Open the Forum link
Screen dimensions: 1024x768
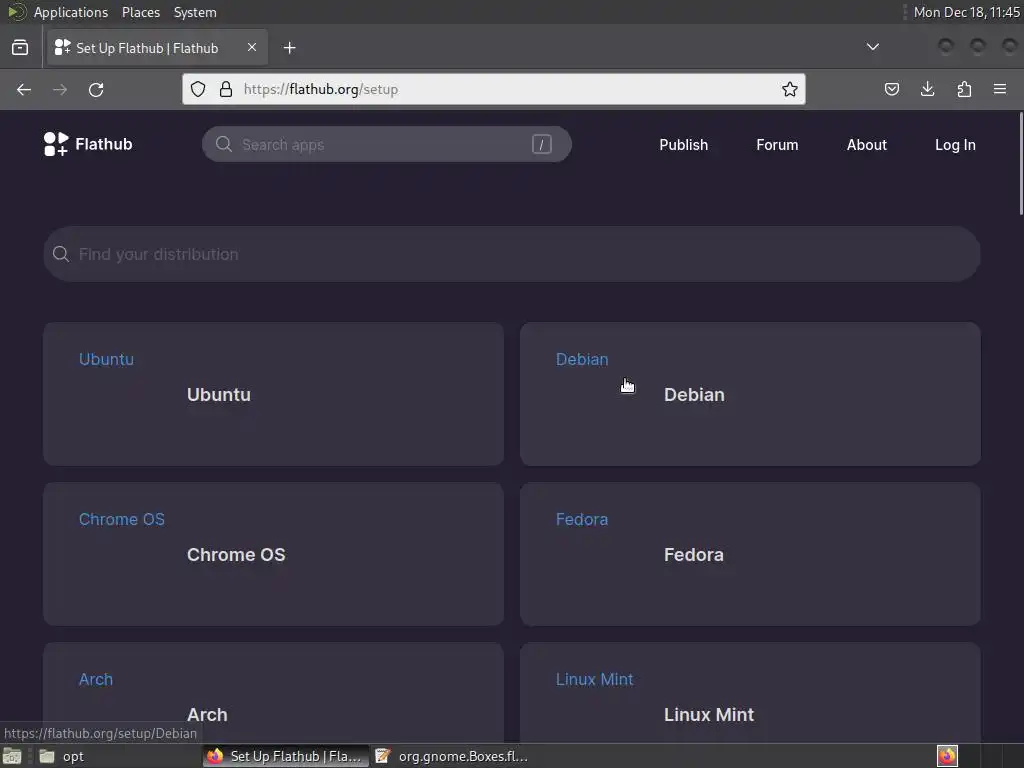tap(777, 145)
